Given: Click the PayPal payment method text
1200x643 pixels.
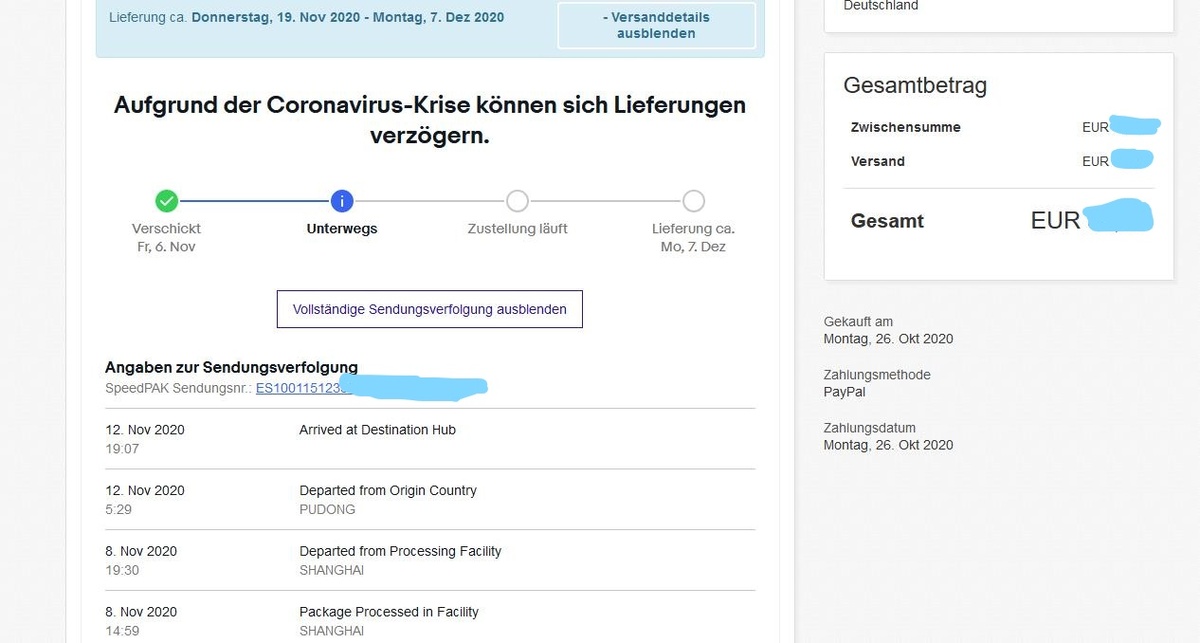Looking at the screenshot, I should [x=844, y=392].
